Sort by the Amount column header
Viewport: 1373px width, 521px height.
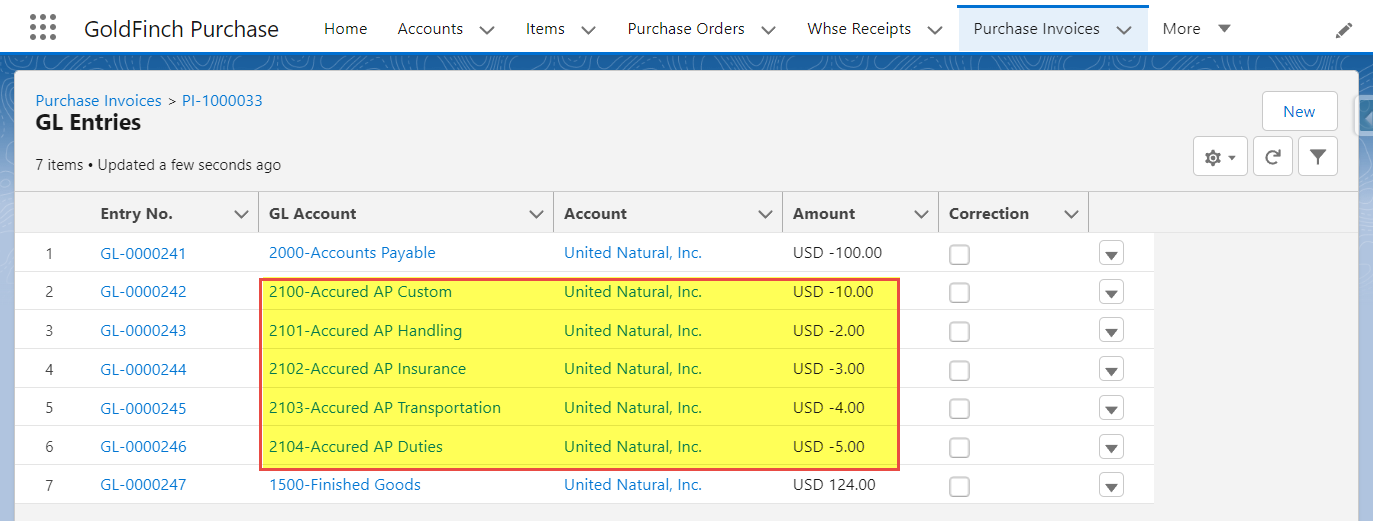pos(824,214)
